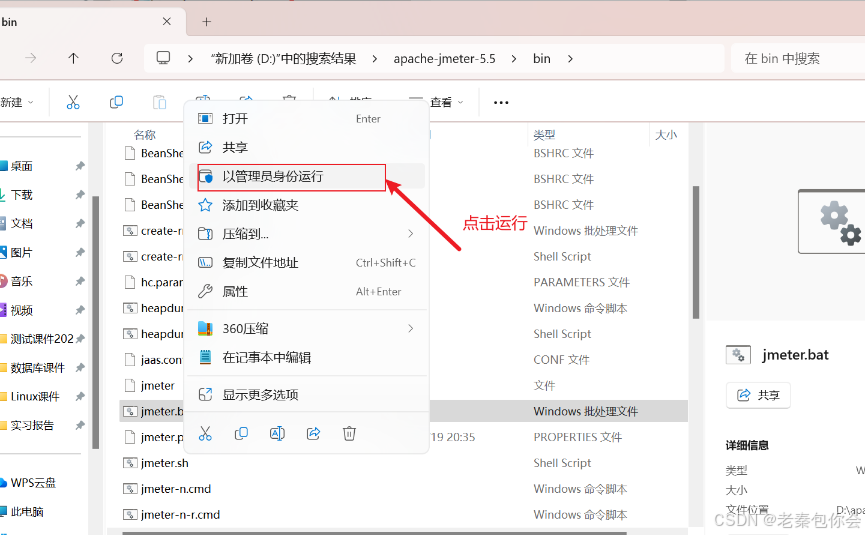Viewport: 865px width, 535px height.
Task: Click the "新加卷 (D:)"中的搜索结果 breadcrumb
Action: pyautogui.click(x=284, y=58)
